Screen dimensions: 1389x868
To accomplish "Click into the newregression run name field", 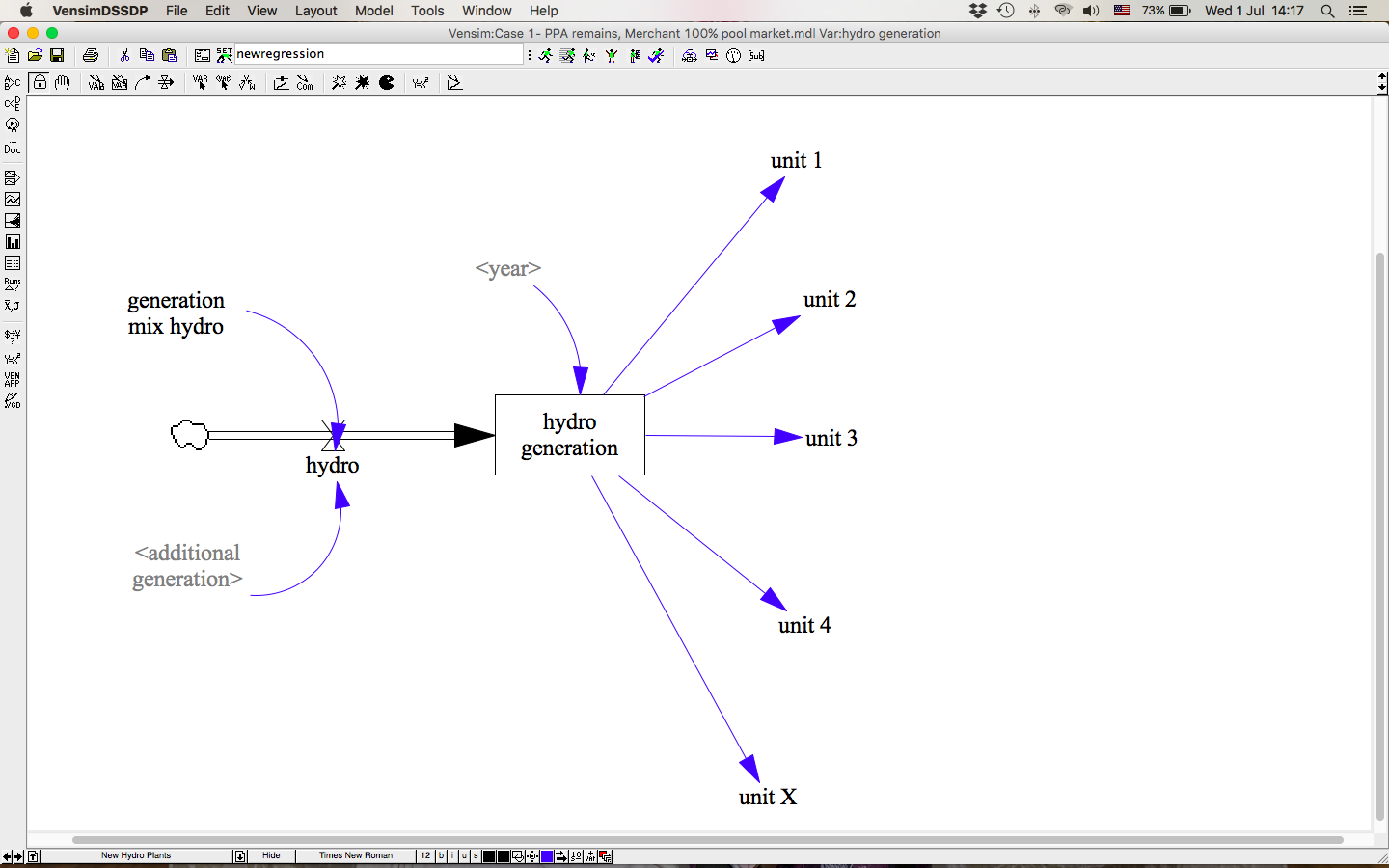I will pos(378,54).
